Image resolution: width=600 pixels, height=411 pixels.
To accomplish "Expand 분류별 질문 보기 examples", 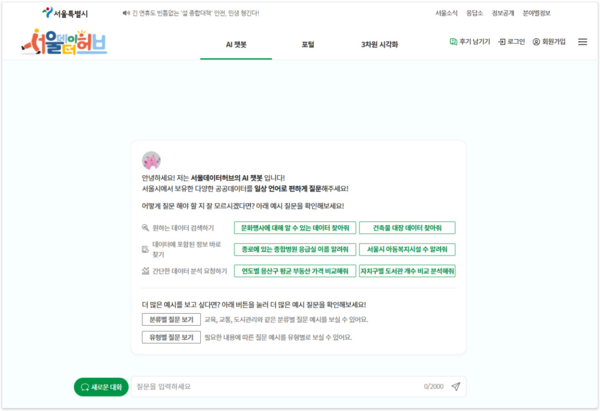I will point(170,320).
